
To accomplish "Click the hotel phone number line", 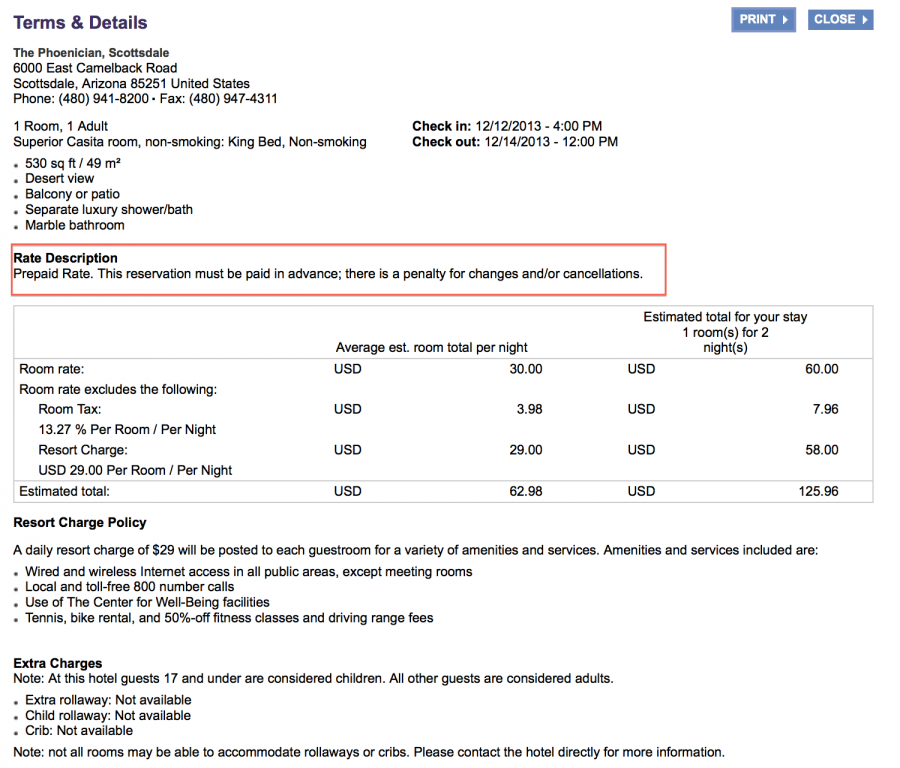I will pos(145,99).
